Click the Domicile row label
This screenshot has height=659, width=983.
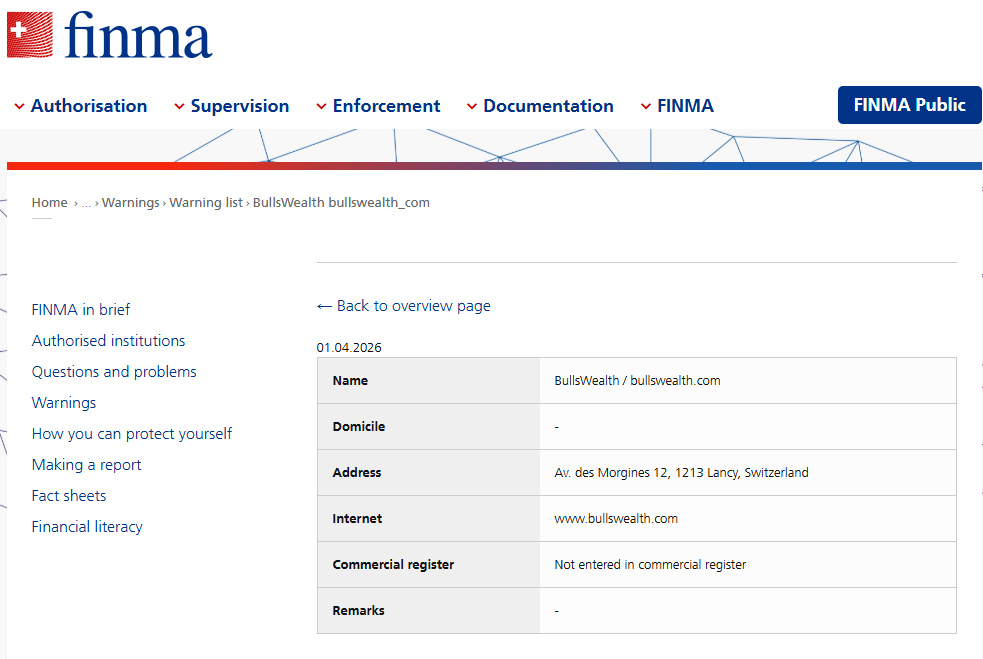point(359,426)
